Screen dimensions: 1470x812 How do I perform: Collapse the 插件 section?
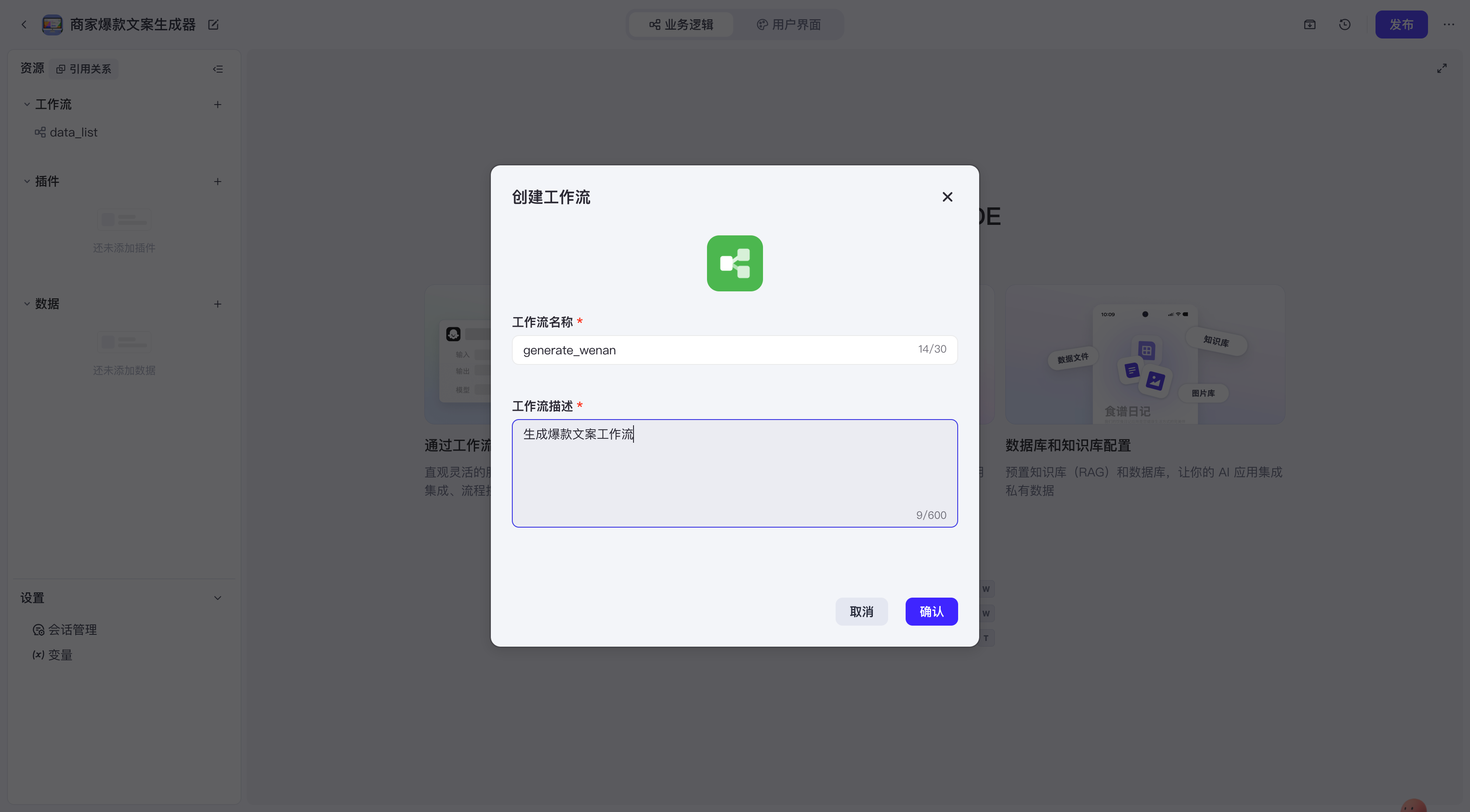tap(27, 182)
